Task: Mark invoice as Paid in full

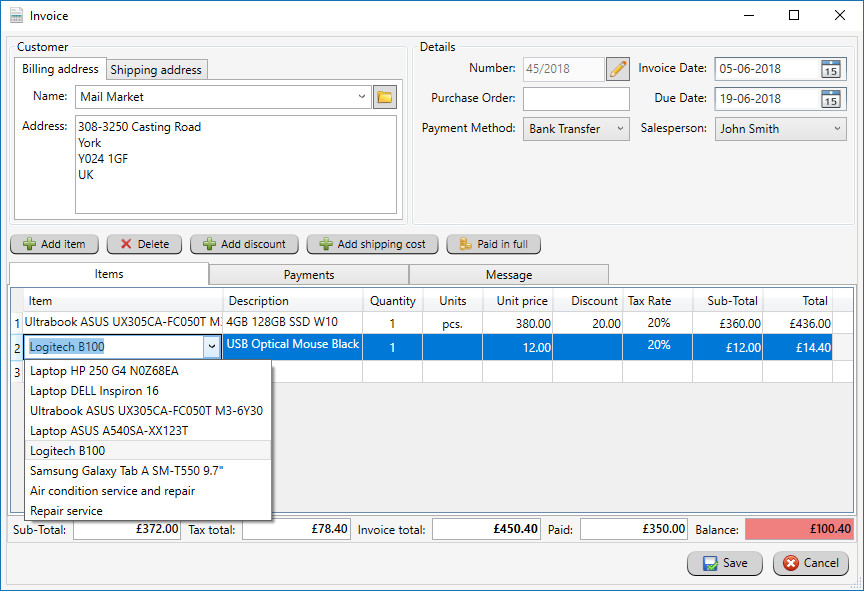Action: [494, 244]
